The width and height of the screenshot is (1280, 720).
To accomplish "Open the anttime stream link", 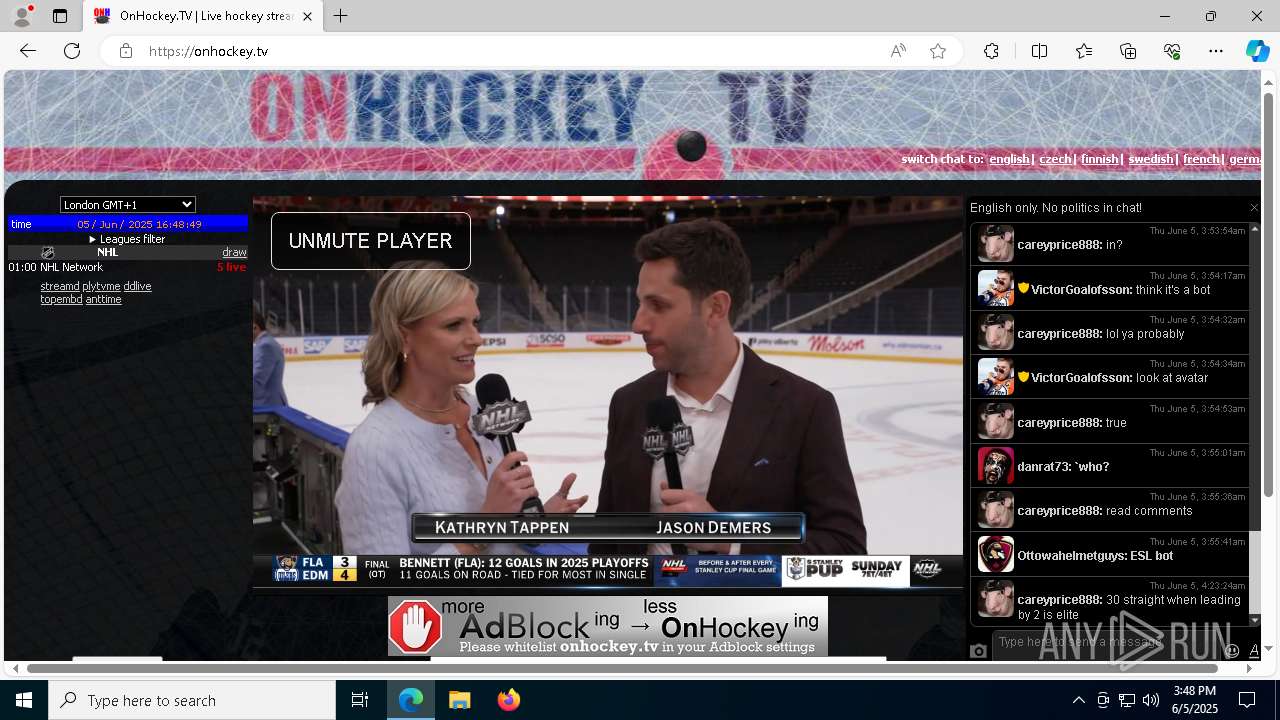I will [x=103, y=299].
